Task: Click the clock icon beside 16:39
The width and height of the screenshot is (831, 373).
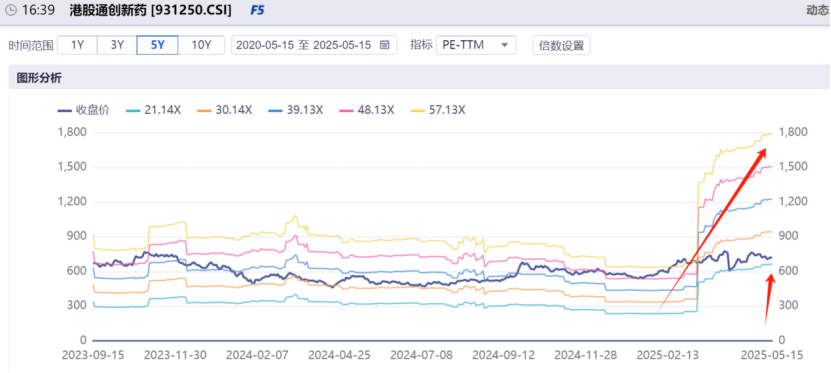Action: click(10, 11)
